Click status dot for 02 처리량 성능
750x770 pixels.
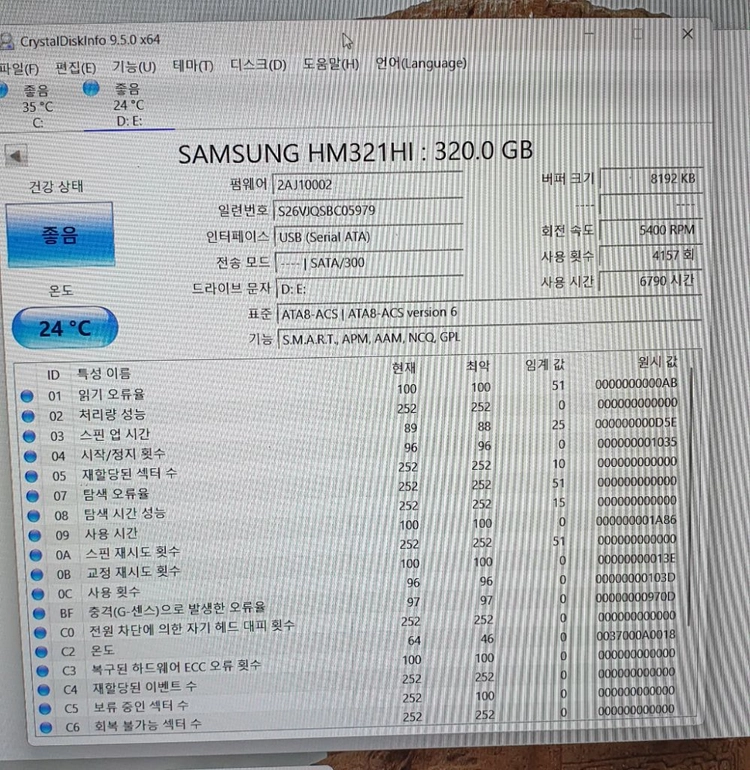pyautogui.click(x=28, y=416)
